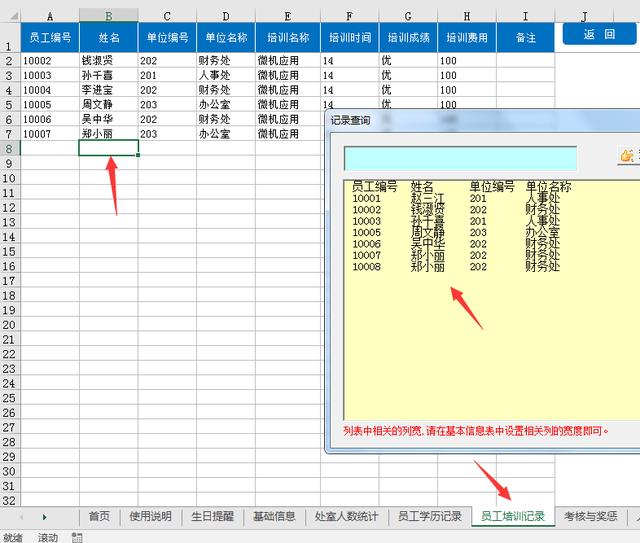The height and width of the screenshot is (543, 640).
Task: Click the 人事处 cell in row 3
Action: 226,75
